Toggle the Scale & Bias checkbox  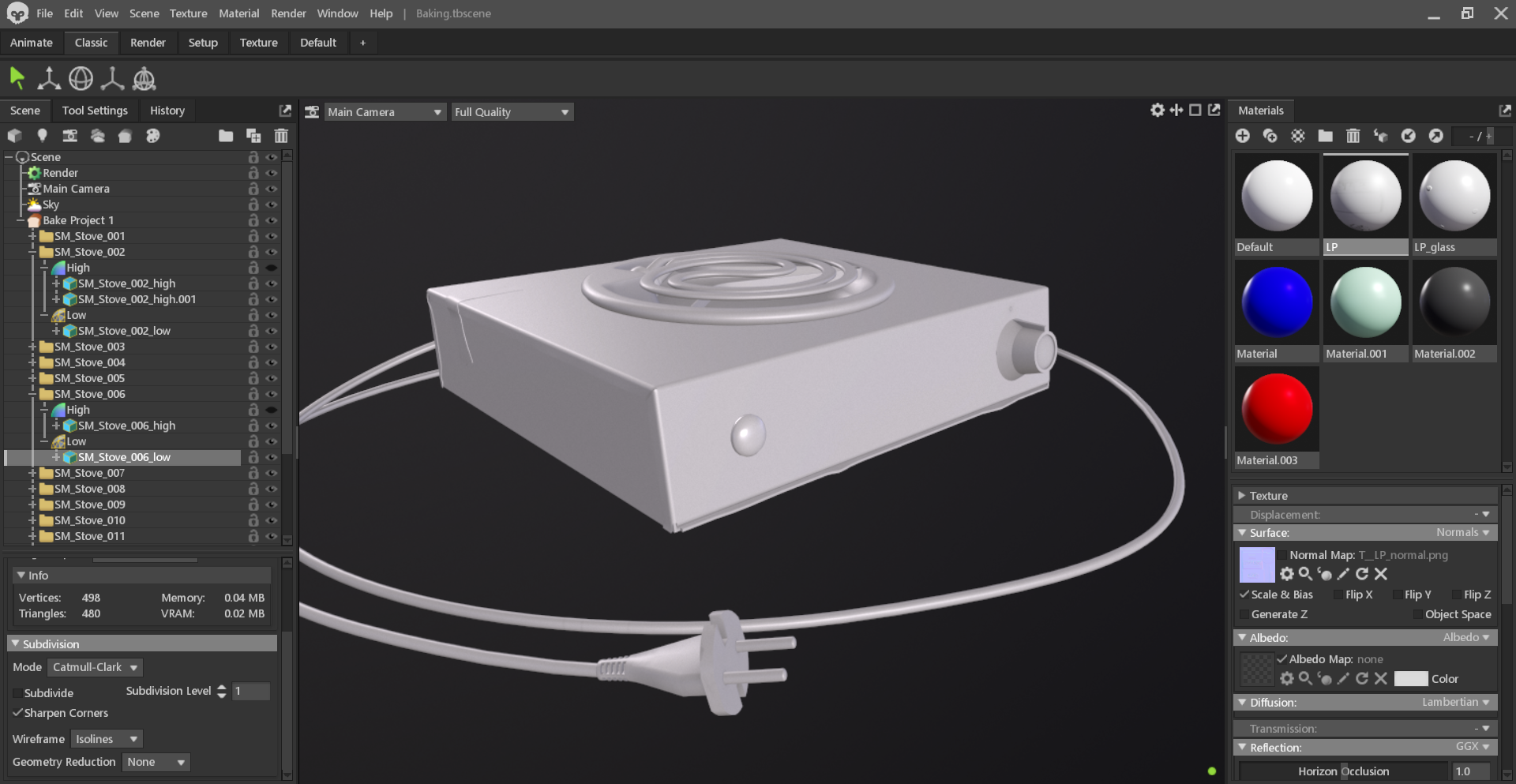point(1244,595)
